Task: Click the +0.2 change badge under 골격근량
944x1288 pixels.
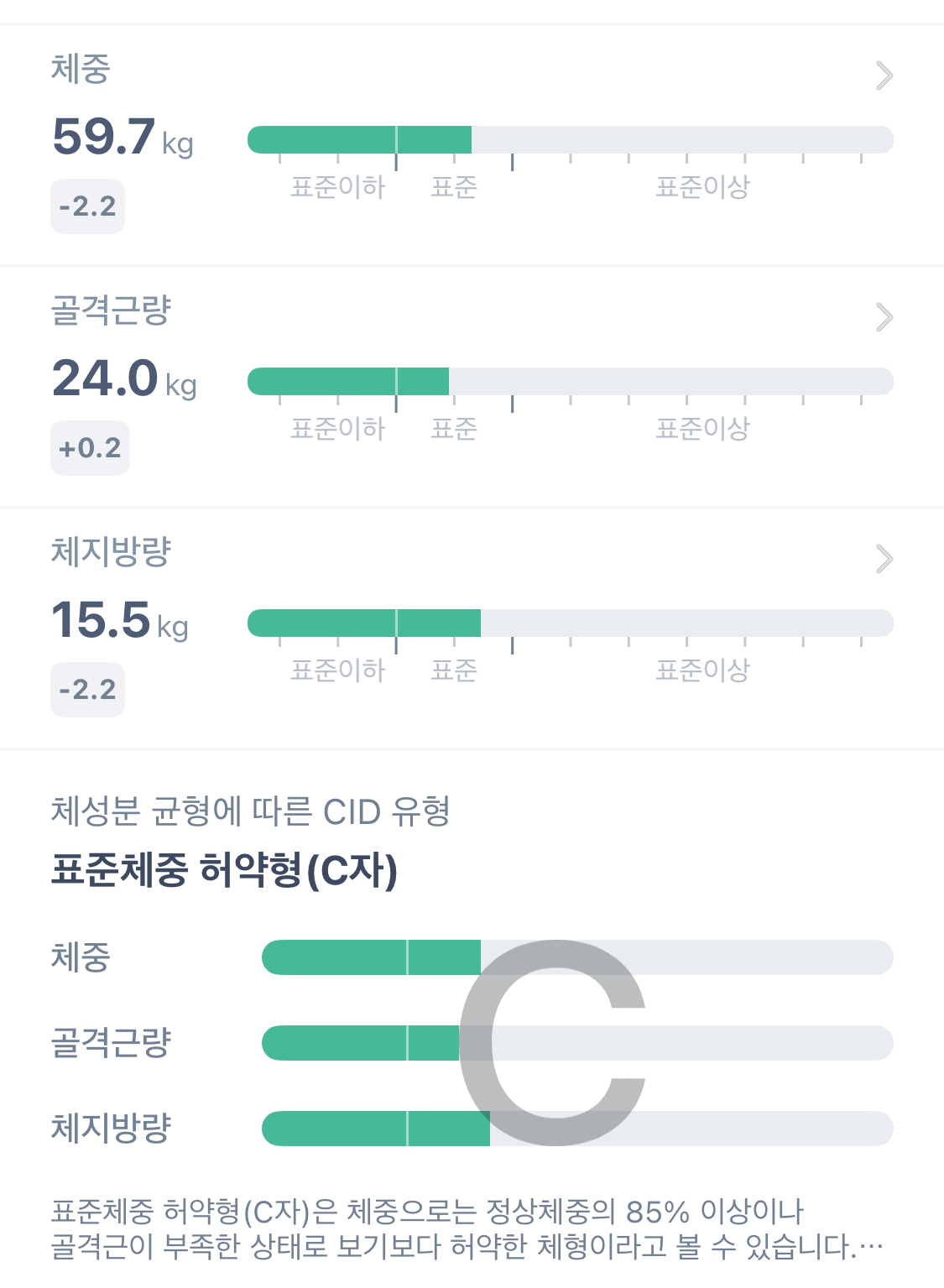Action: point(90,448)
